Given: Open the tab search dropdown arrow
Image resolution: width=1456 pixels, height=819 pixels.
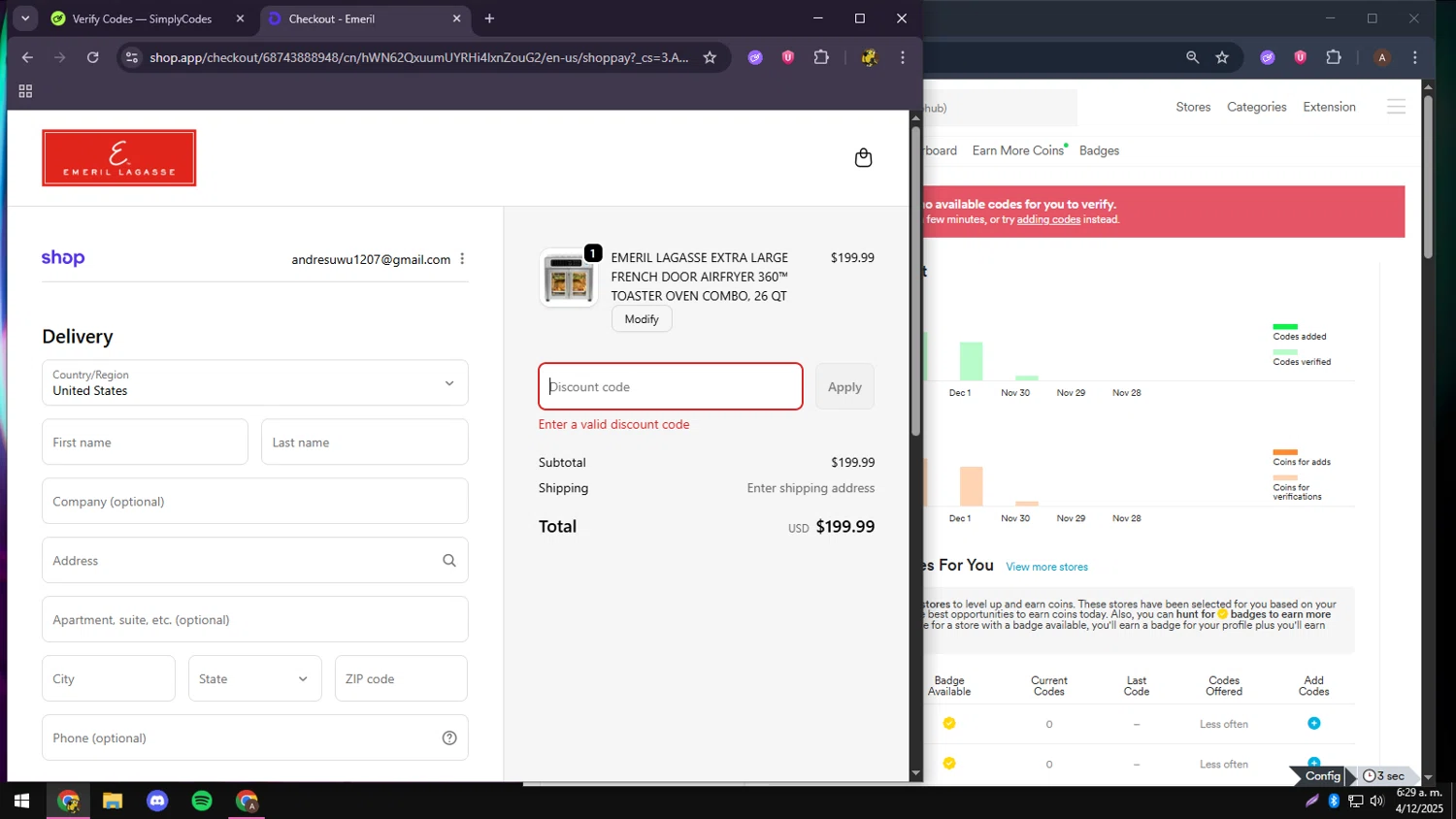Looking at the screenshot, I should (x=25, y=18).
